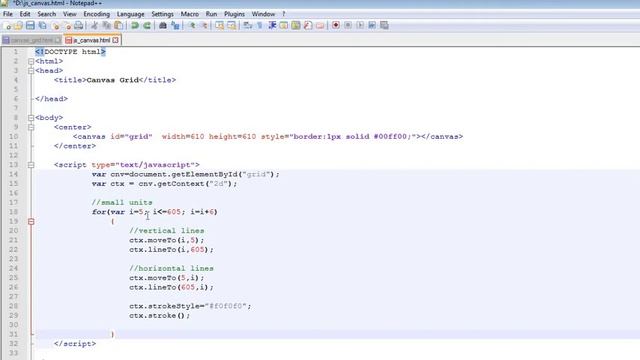Open the Language menu

coord(131,14)
